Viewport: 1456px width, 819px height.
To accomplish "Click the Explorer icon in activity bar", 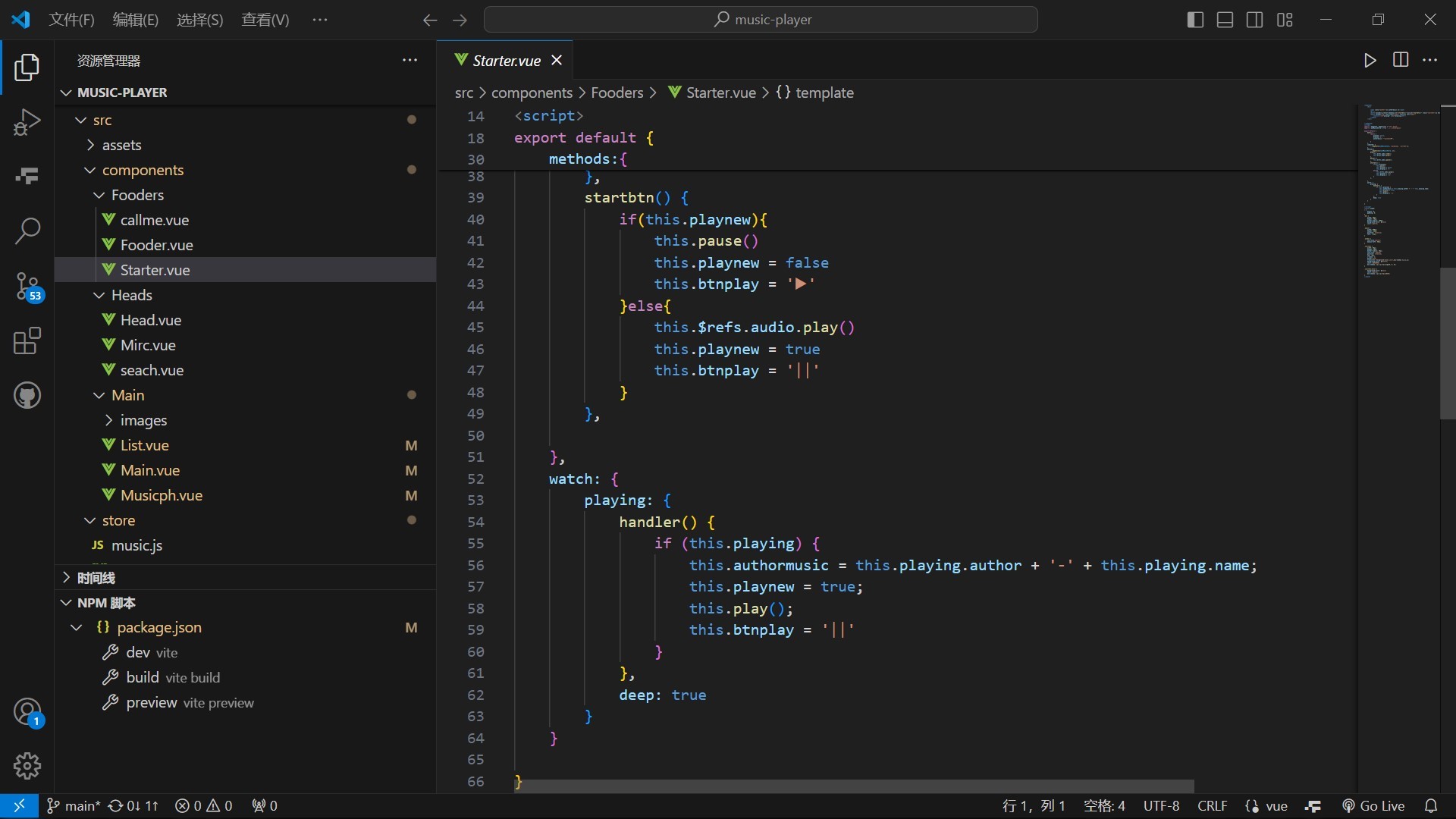I will [27, 67].
